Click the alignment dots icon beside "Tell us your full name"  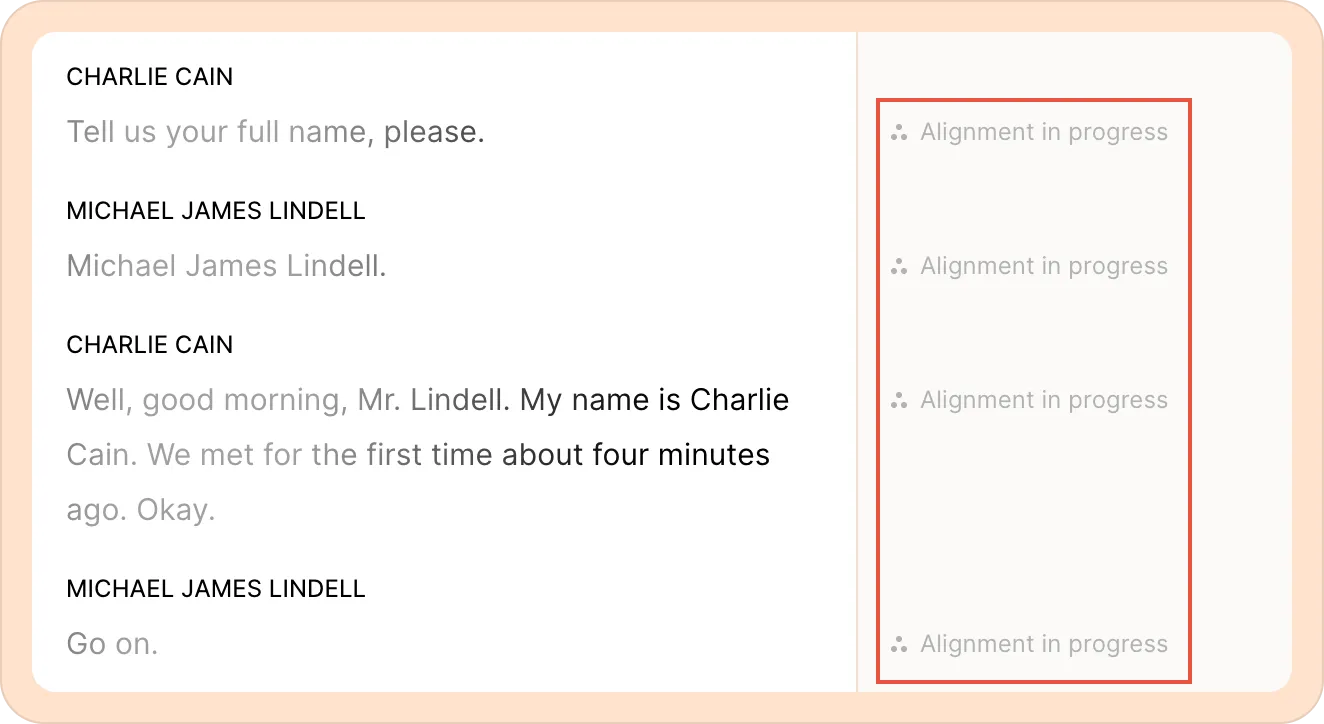click(x=899, y=132)
